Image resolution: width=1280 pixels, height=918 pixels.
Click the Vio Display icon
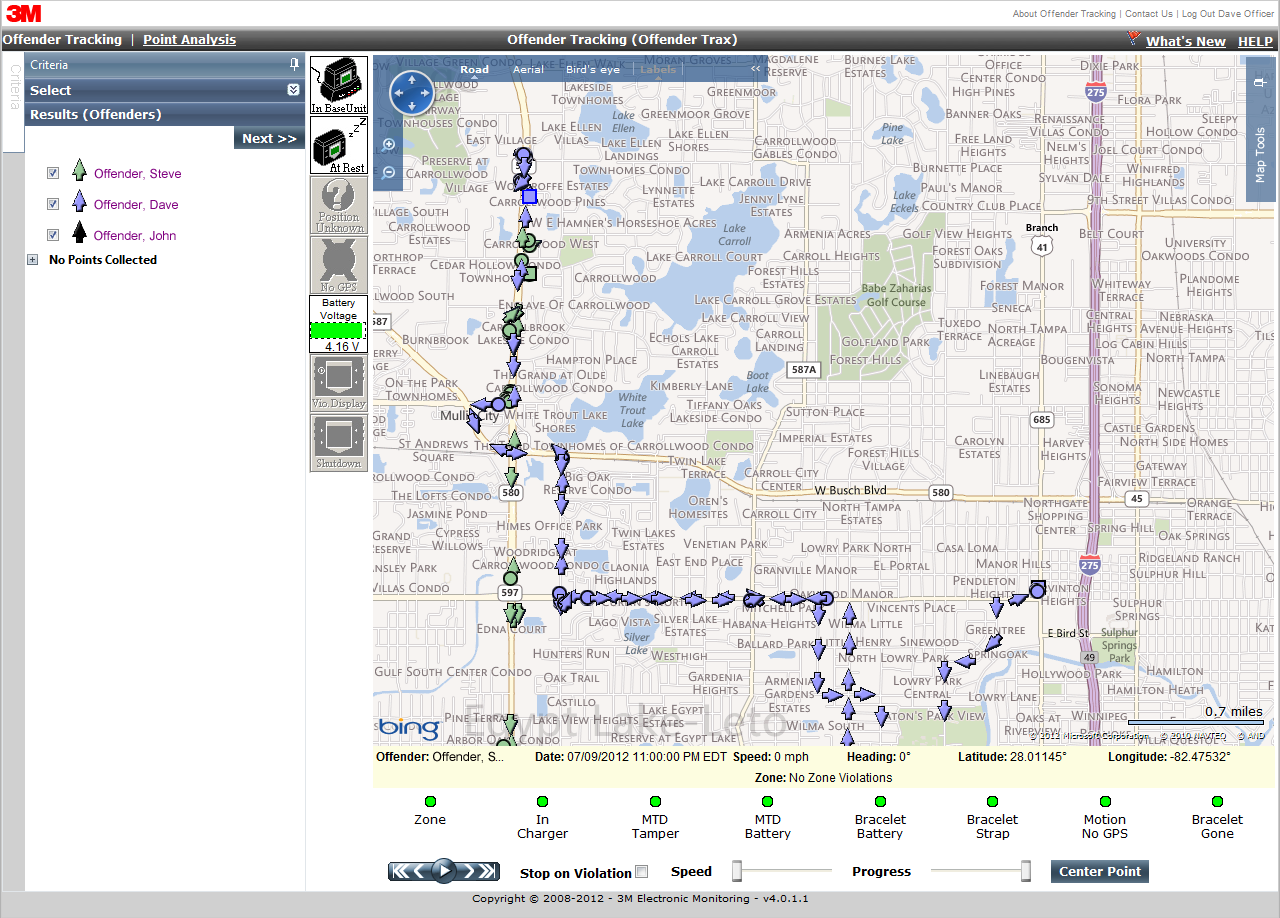pos(339,383)
